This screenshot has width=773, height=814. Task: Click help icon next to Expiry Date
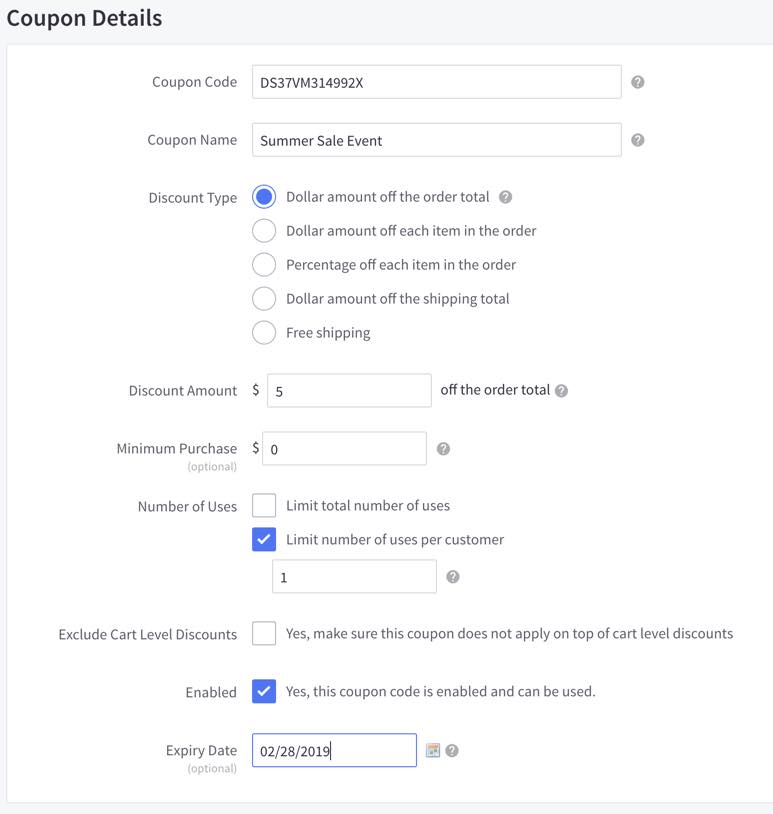pos(450,749)
